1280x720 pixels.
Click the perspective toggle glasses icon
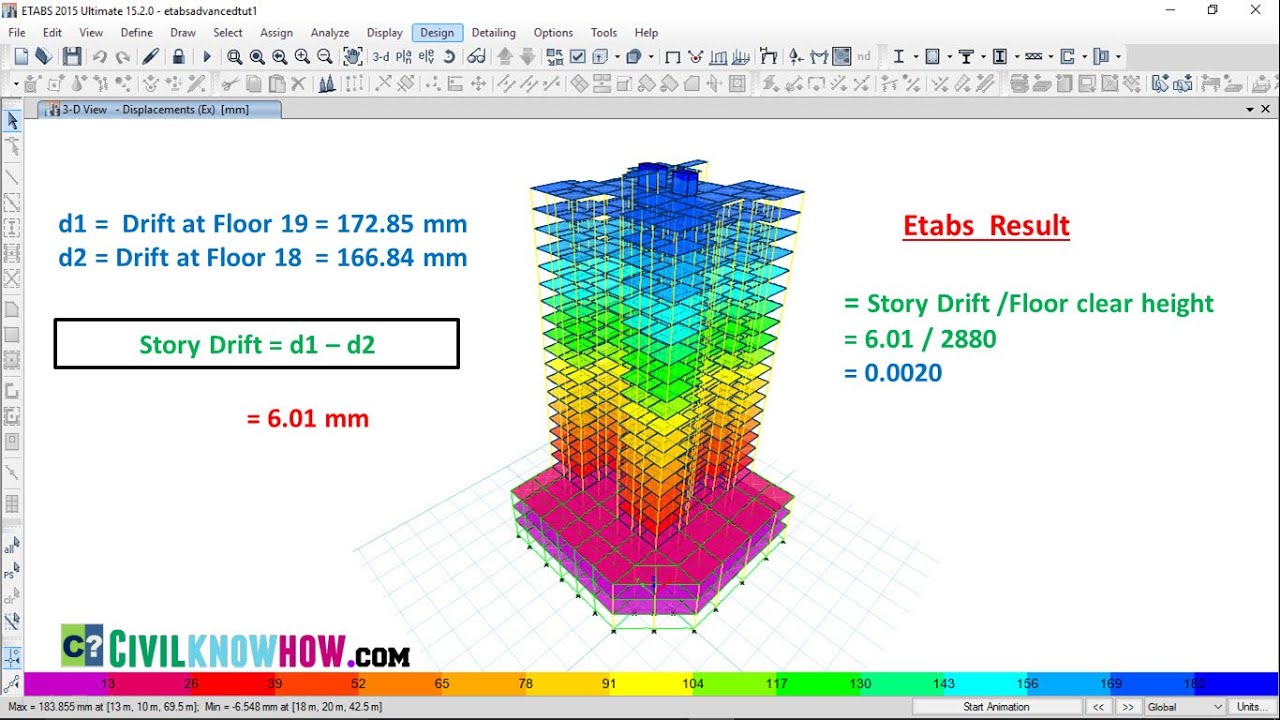pos(476,57)
